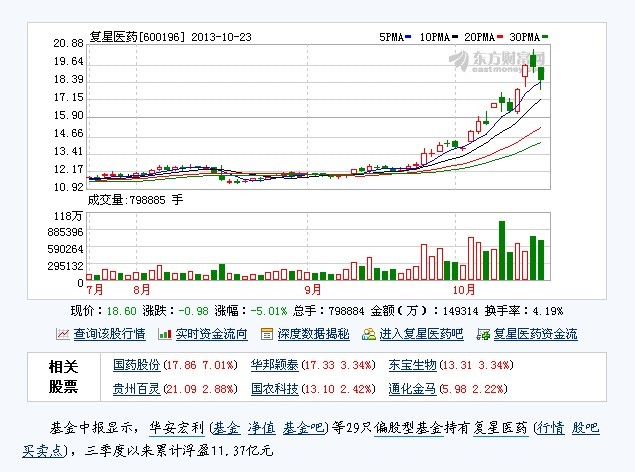Click the people icon beside 进入复星医药吧

point(369,334)
